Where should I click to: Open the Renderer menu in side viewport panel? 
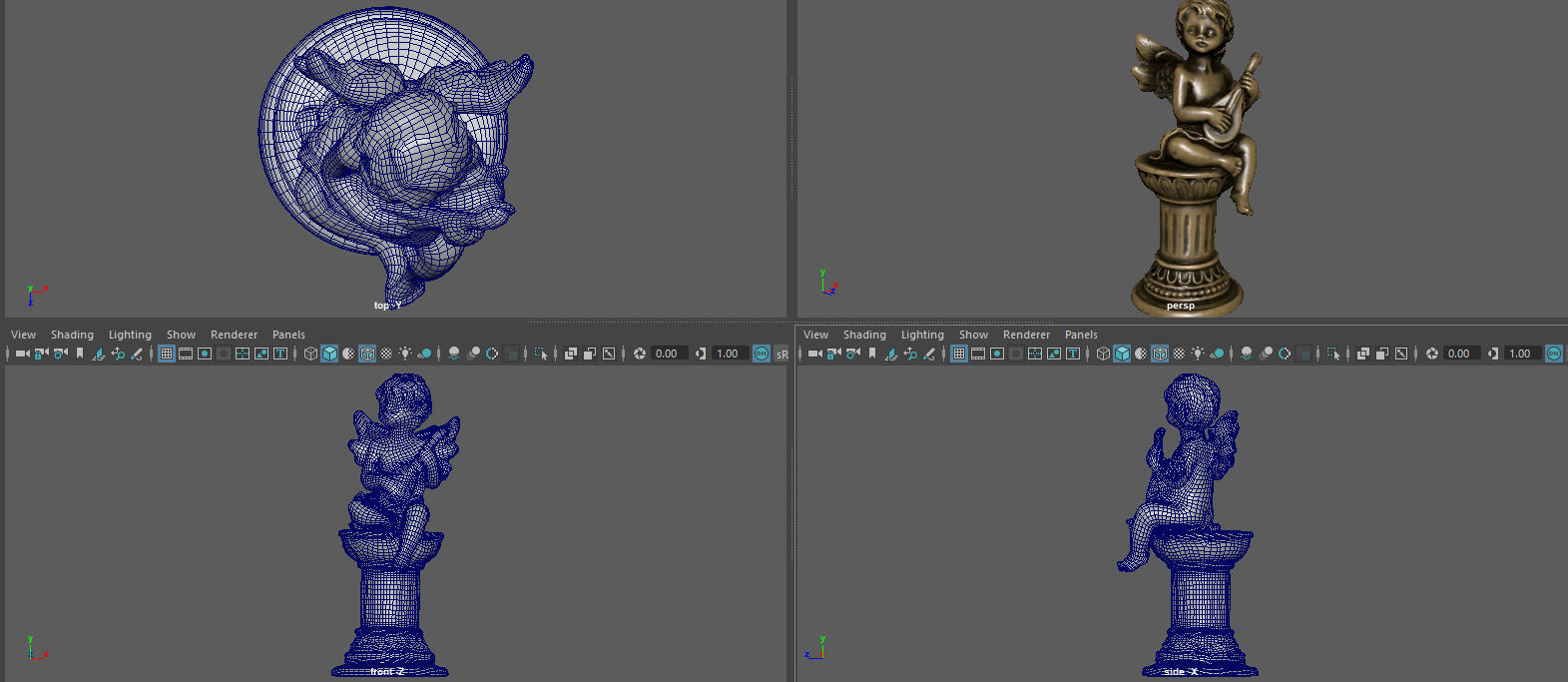pyautogui.click(x=1026, y=335)
